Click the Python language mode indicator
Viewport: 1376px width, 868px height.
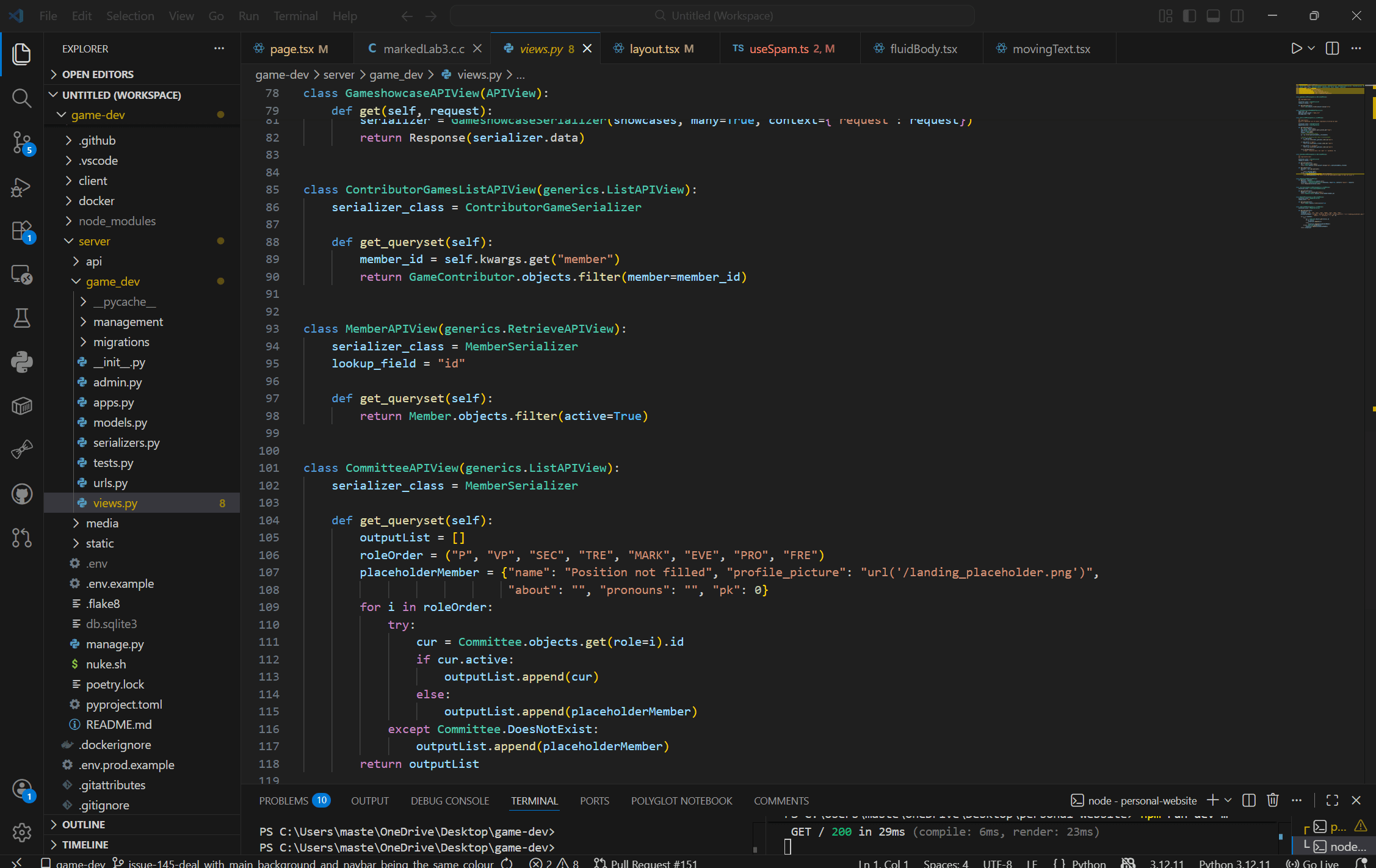1088,863
